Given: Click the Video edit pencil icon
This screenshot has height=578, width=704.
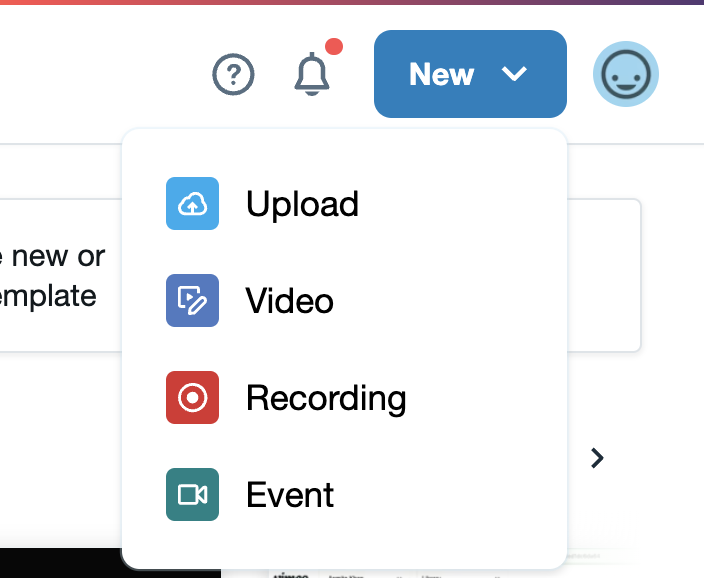Looking at the screenshot, I should 192,301.
